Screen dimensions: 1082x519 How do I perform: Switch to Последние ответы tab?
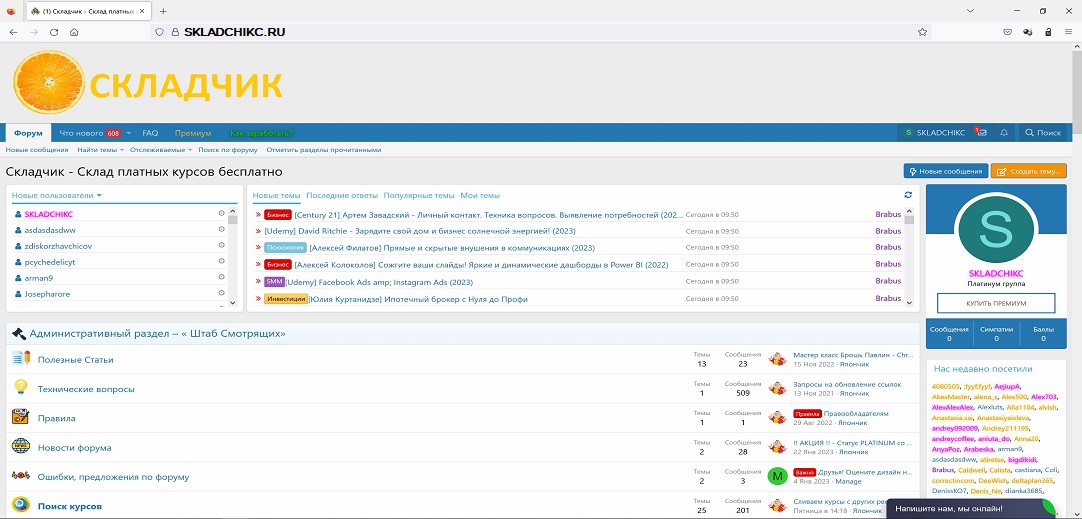(342, 195)
